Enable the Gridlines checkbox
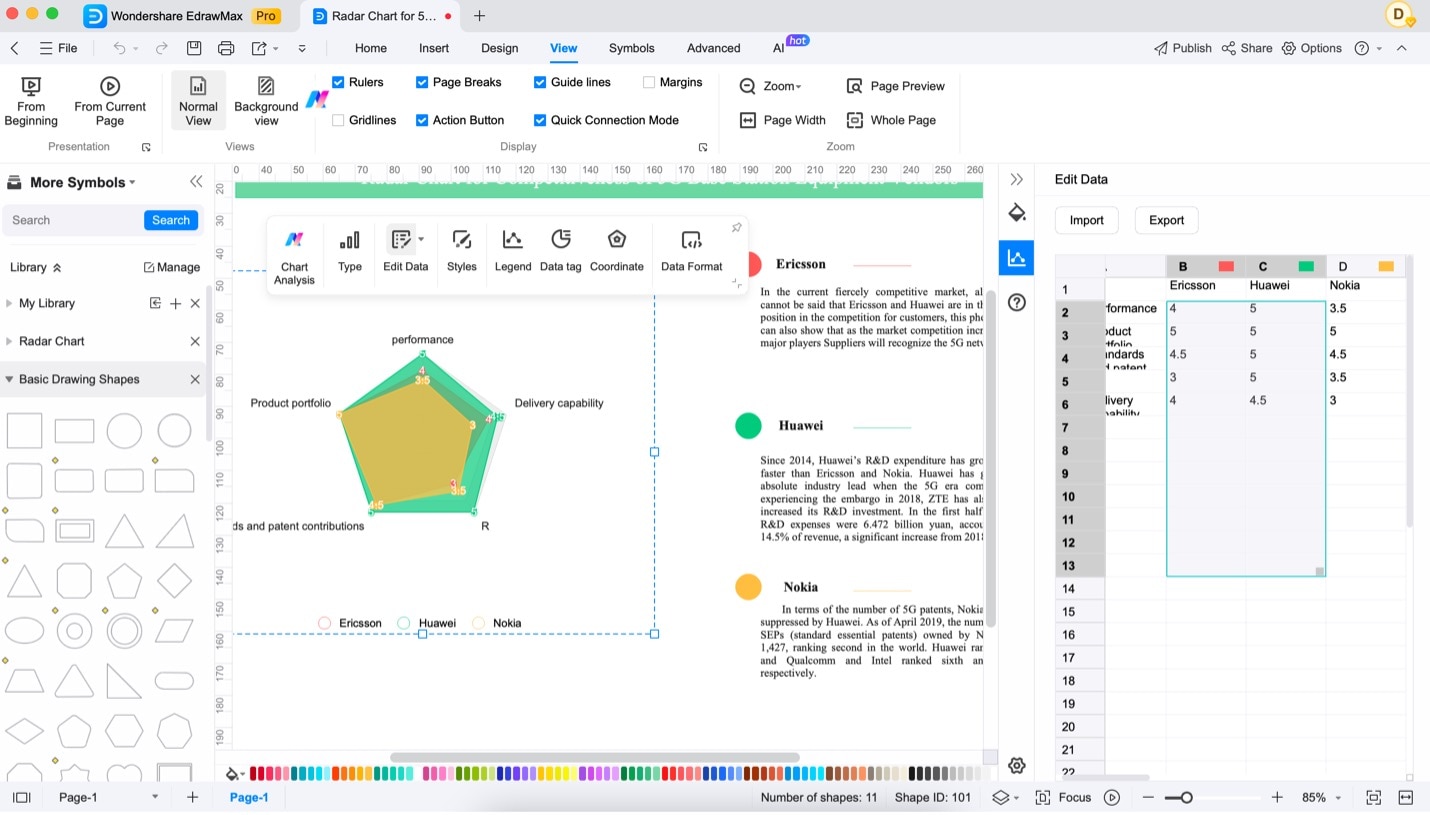 [x=338, y=120]
